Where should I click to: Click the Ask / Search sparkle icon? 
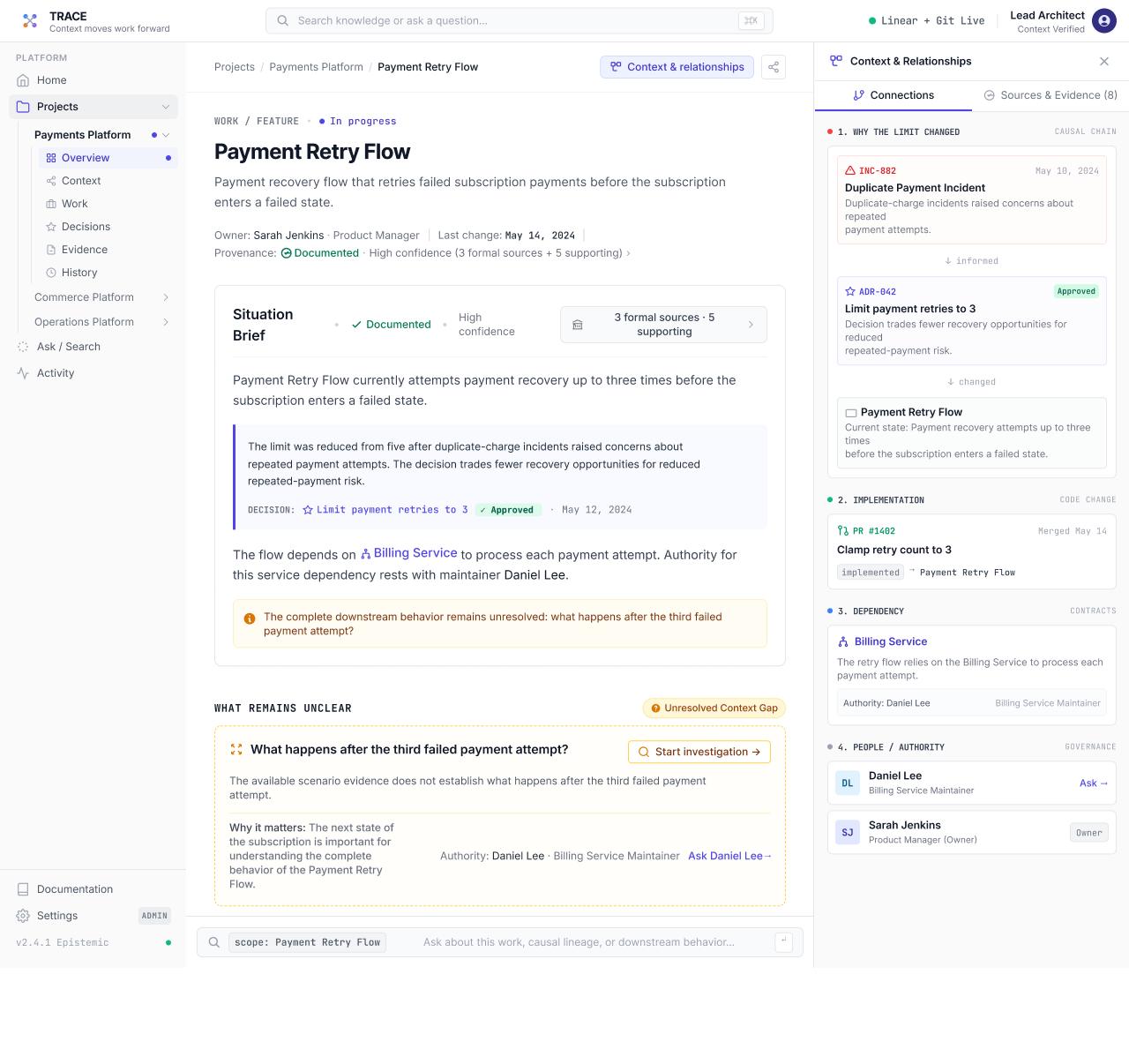point(23,347)
